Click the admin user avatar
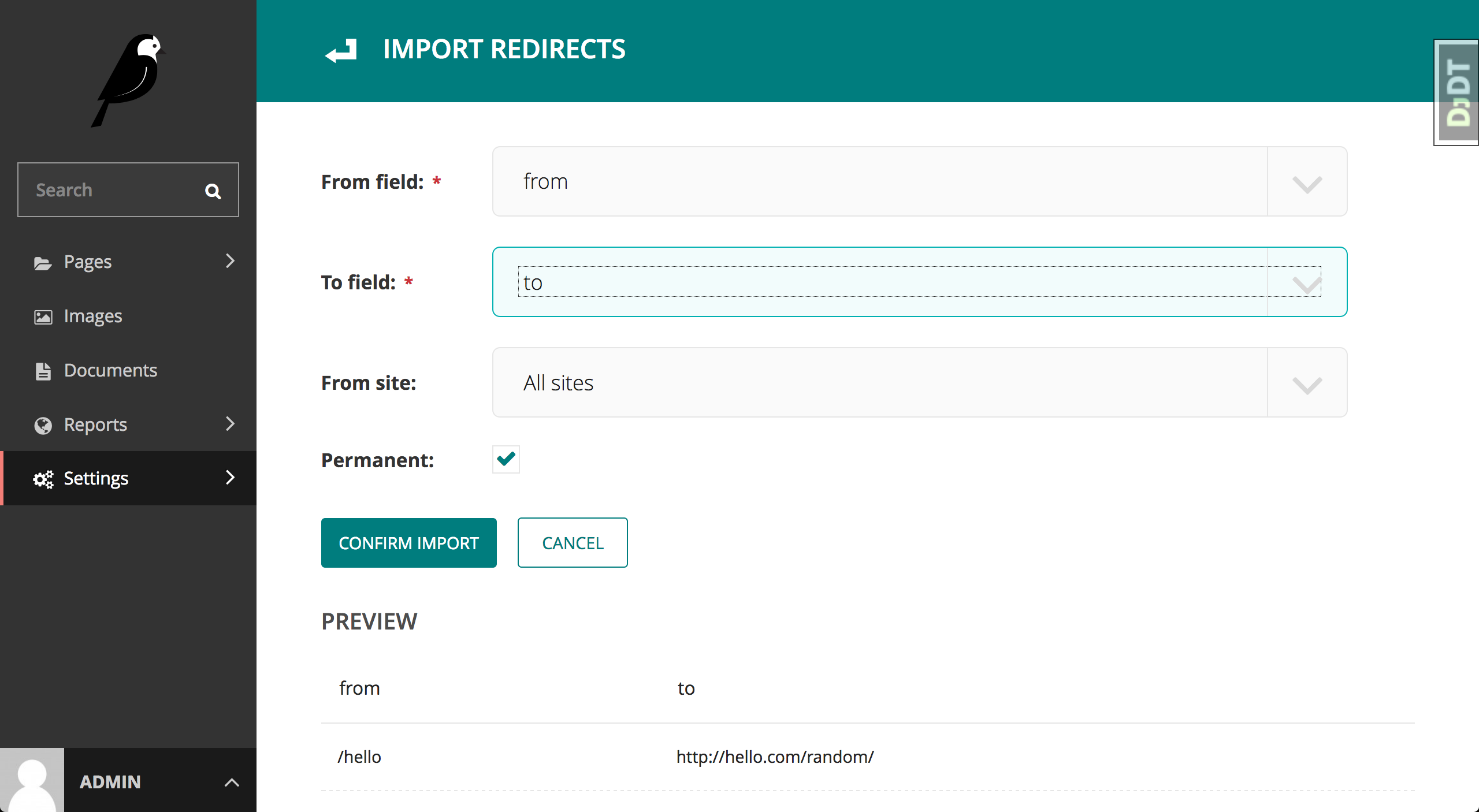This screenshot has width=1479, height=812. click(x=32, y=781)
